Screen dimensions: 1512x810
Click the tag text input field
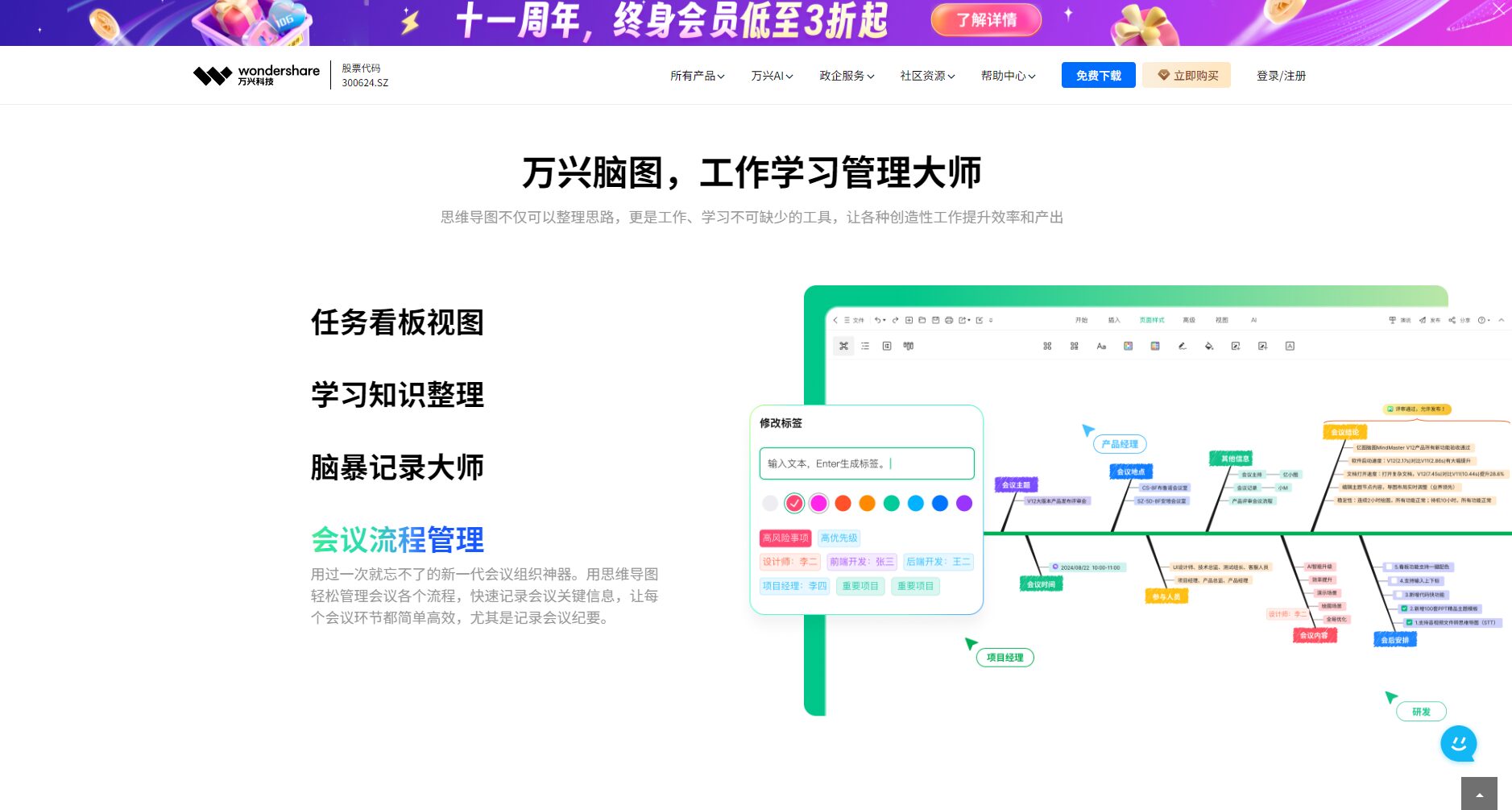point(866,463)
